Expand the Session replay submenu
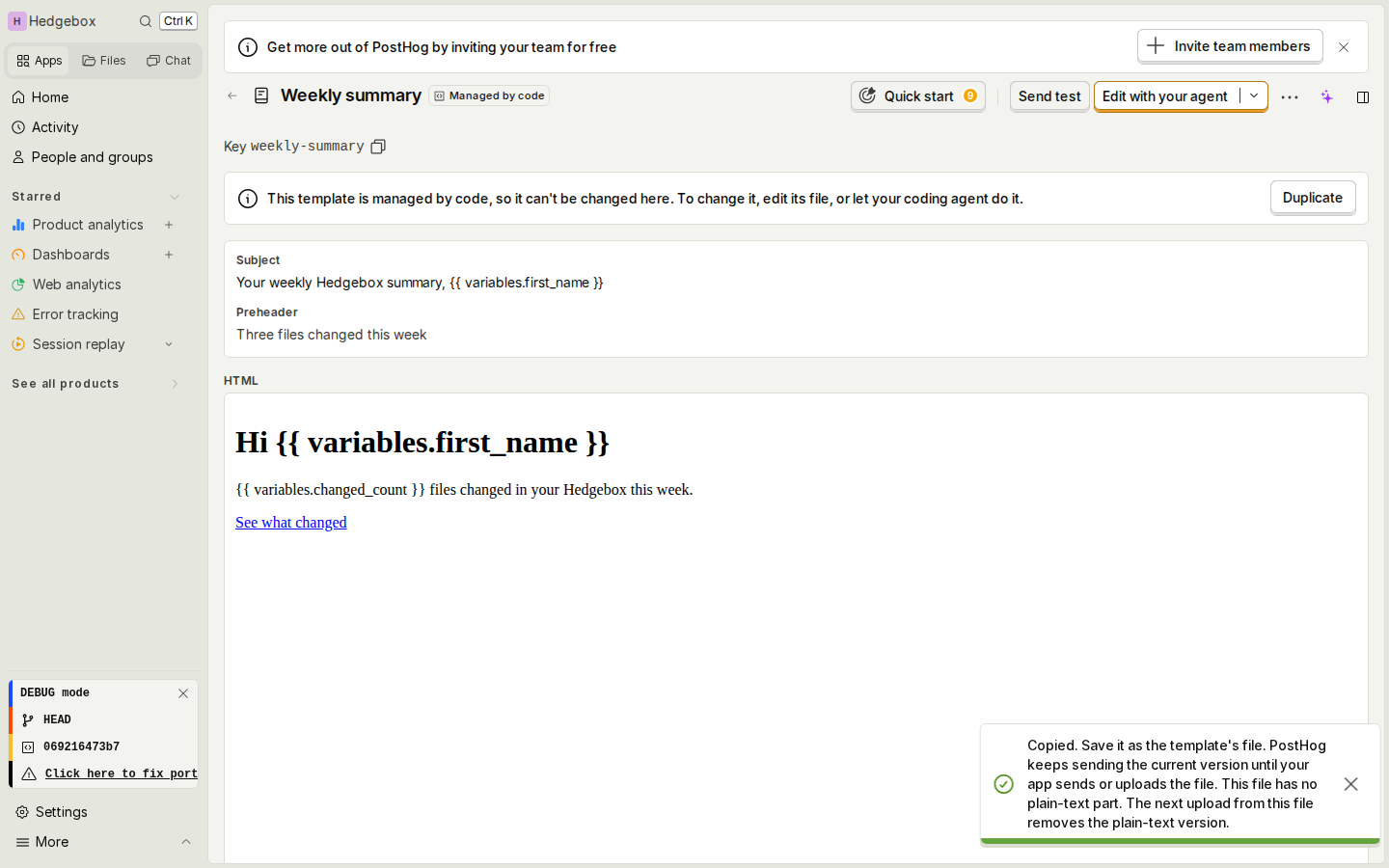This screenshot has height=868, width=1389. pos(169,344)
